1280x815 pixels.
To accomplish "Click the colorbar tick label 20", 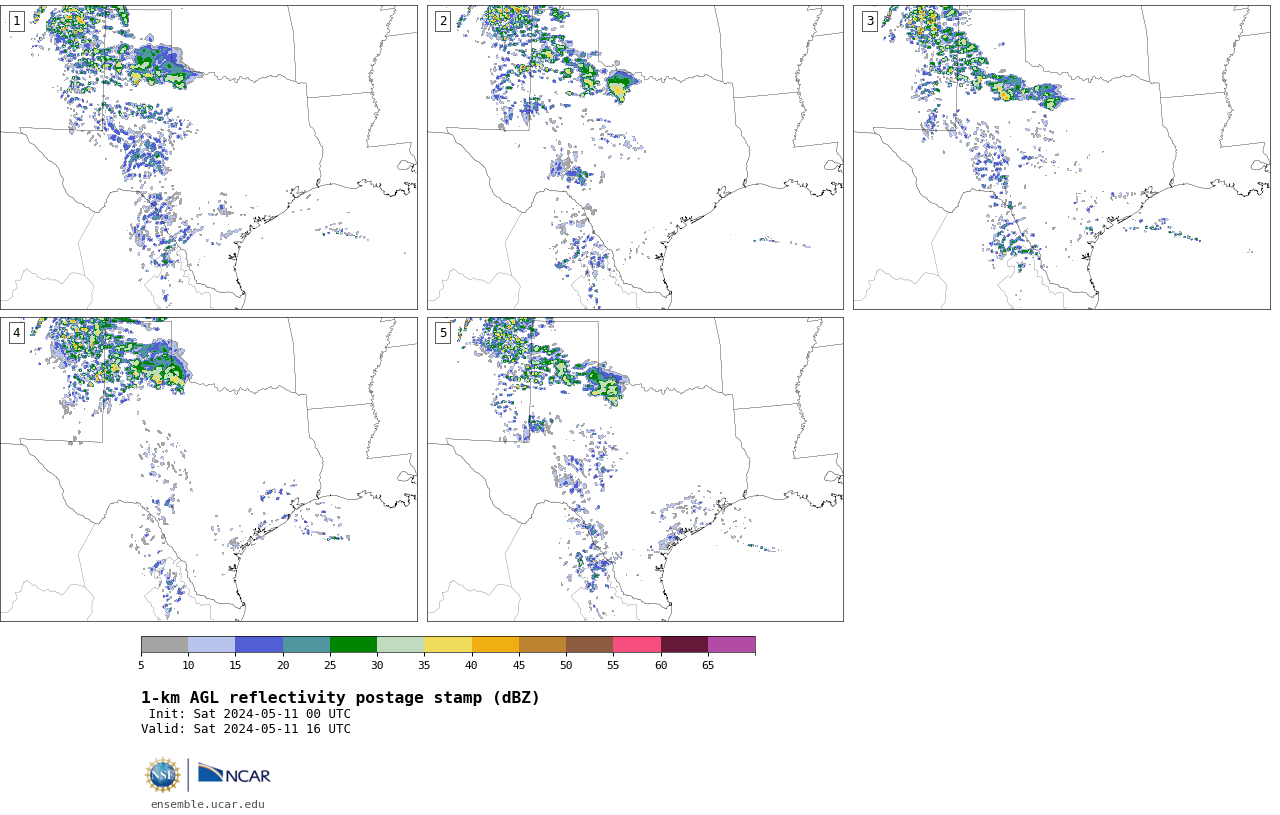I will tap(283, 665).
